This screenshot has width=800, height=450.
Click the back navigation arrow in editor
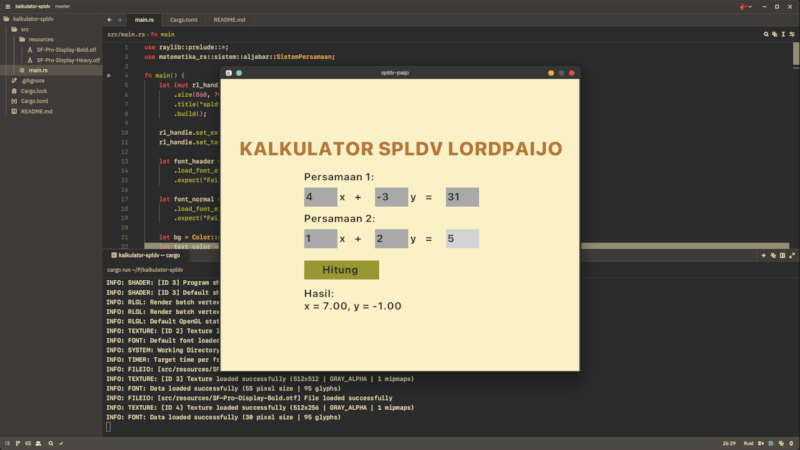pos(110,20)
